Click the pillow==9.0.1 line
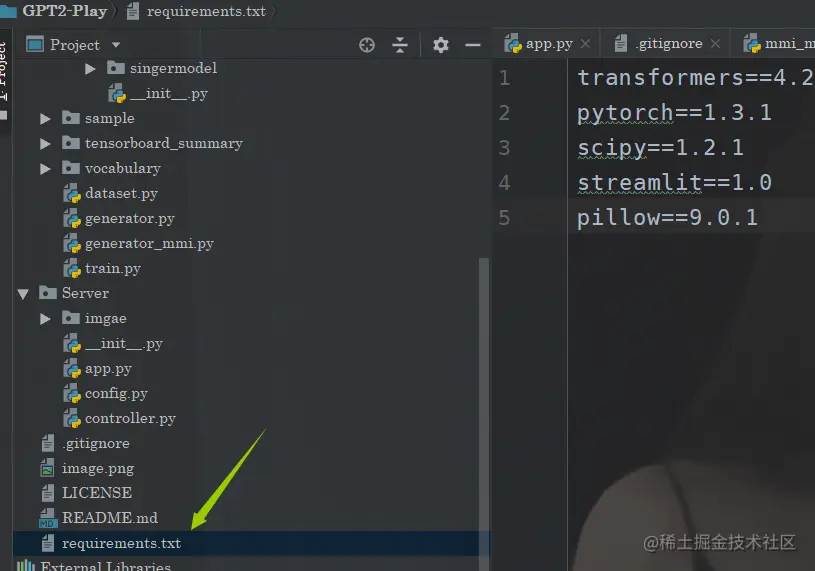The image size is (815, 571). pos(667,218)
